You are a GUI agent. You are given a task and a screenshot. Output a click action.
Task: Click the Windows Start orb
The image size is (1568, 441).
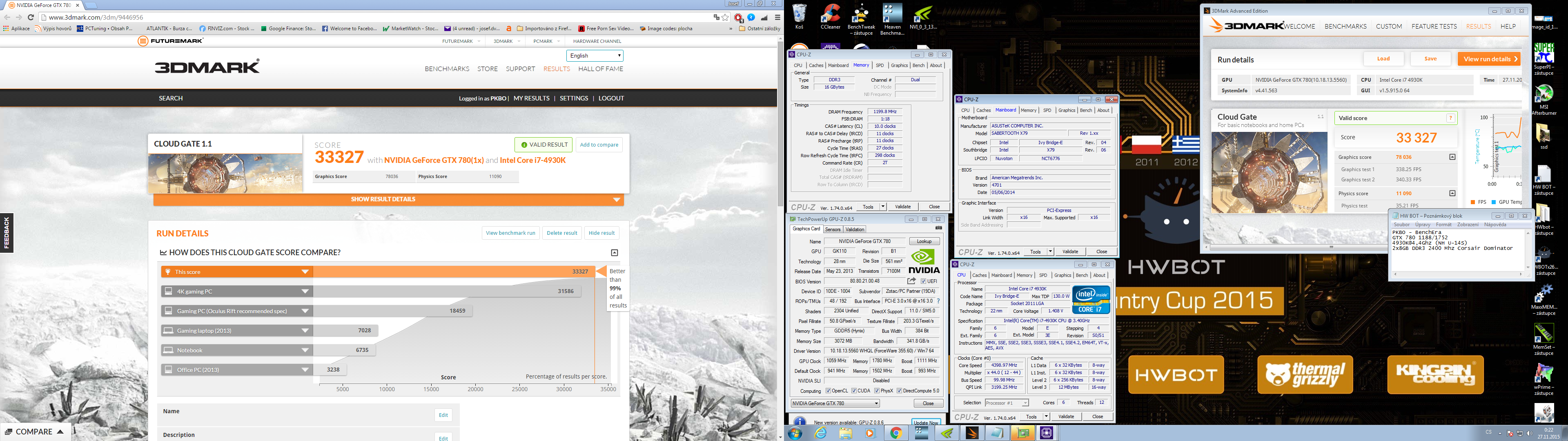point(794,433)
